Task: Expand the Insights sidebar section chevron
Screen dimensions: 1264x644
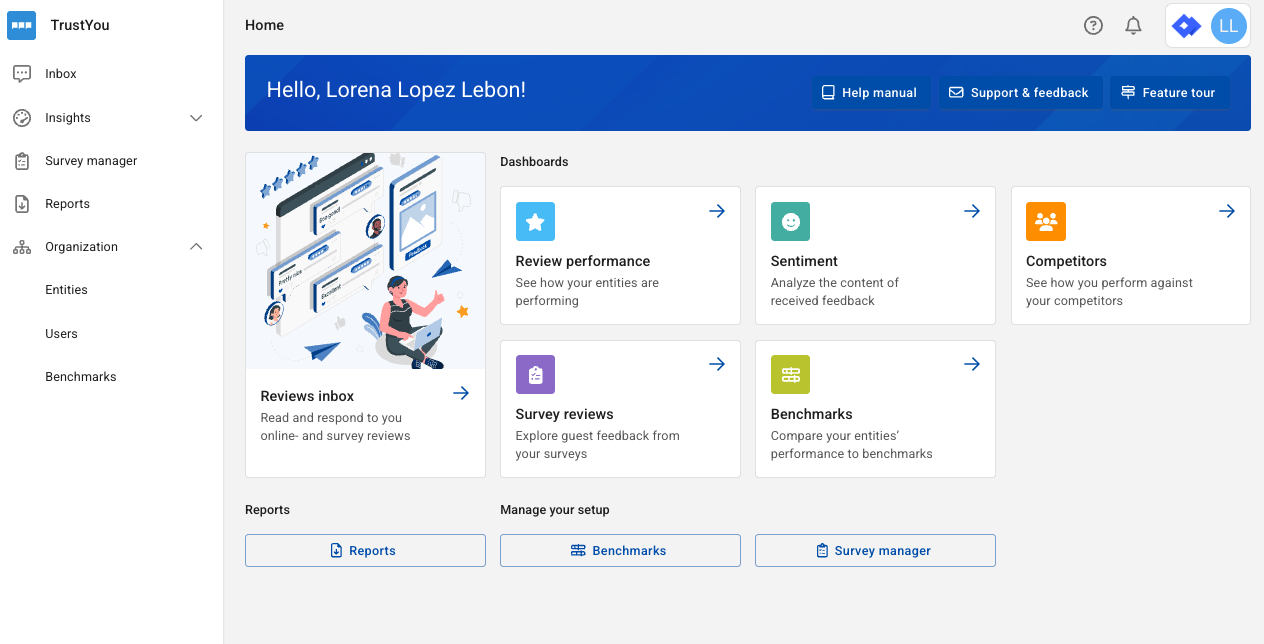Action: pyautogui.click(x=197, y=118)
